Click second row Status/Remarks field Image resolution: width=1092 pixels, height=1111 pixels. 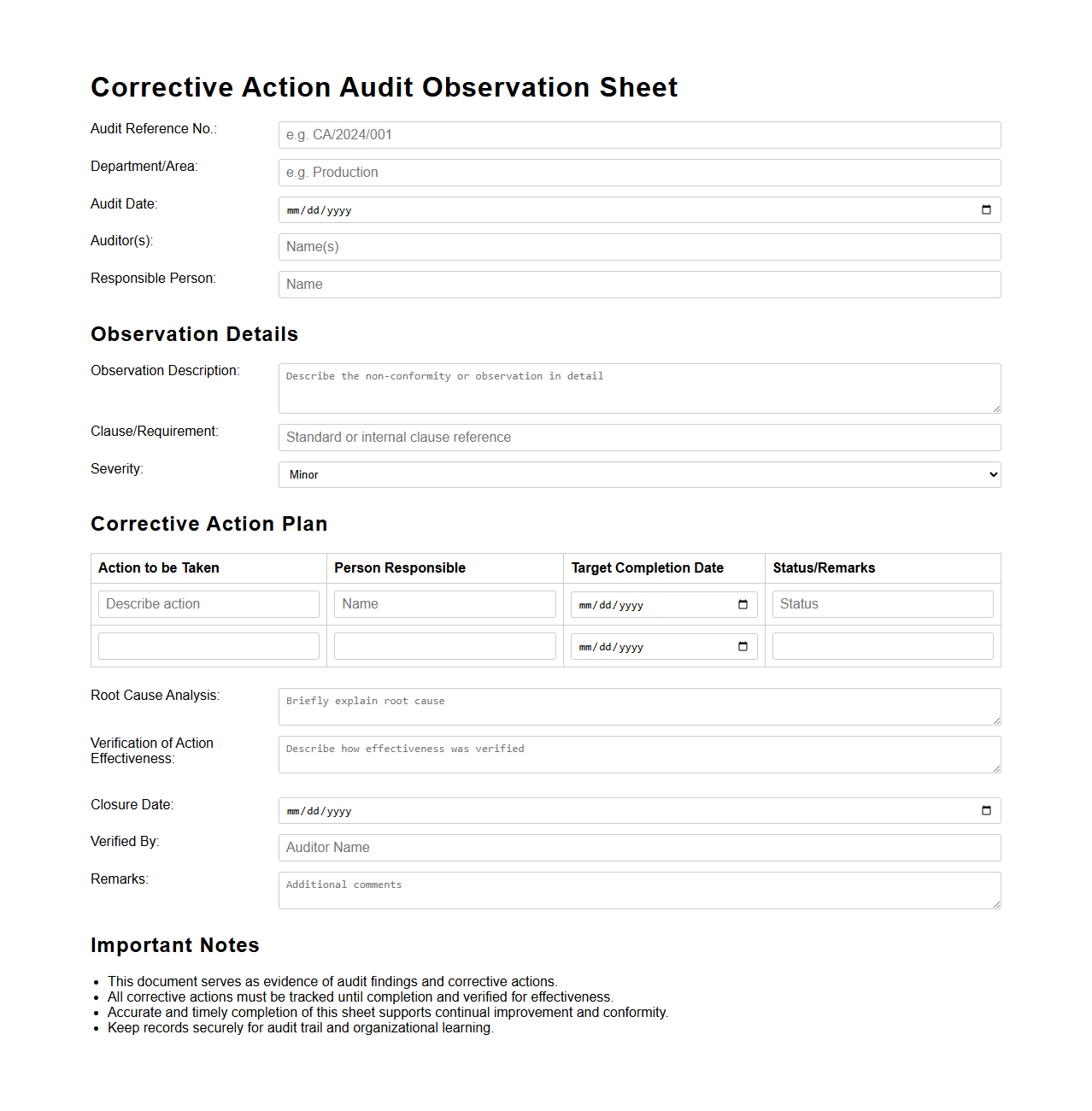[x=882, y=646]
